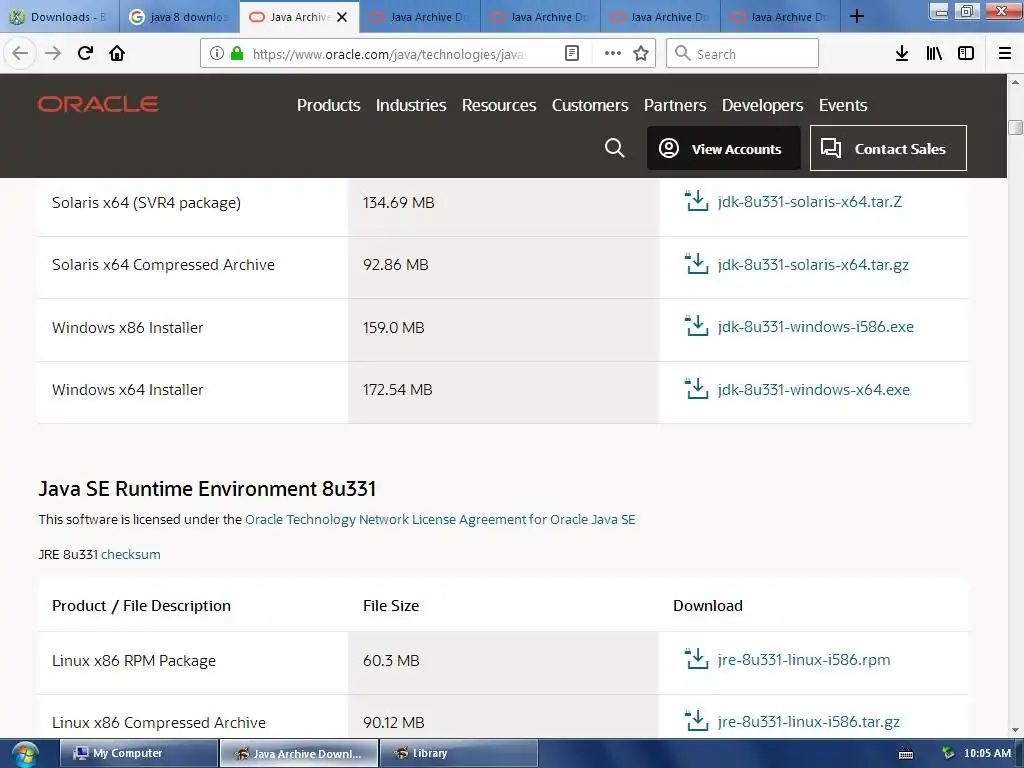Switch to Library window in taskbar
The width and height of the screenshot is (1024, 768).
(458, 753)
